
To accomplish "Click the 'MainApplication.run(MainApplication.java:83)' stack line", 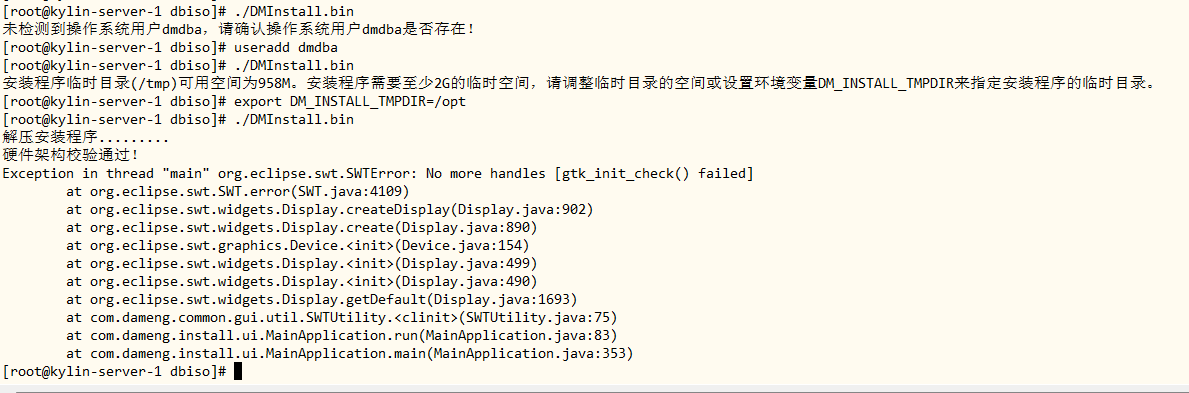I will (342, 335).
